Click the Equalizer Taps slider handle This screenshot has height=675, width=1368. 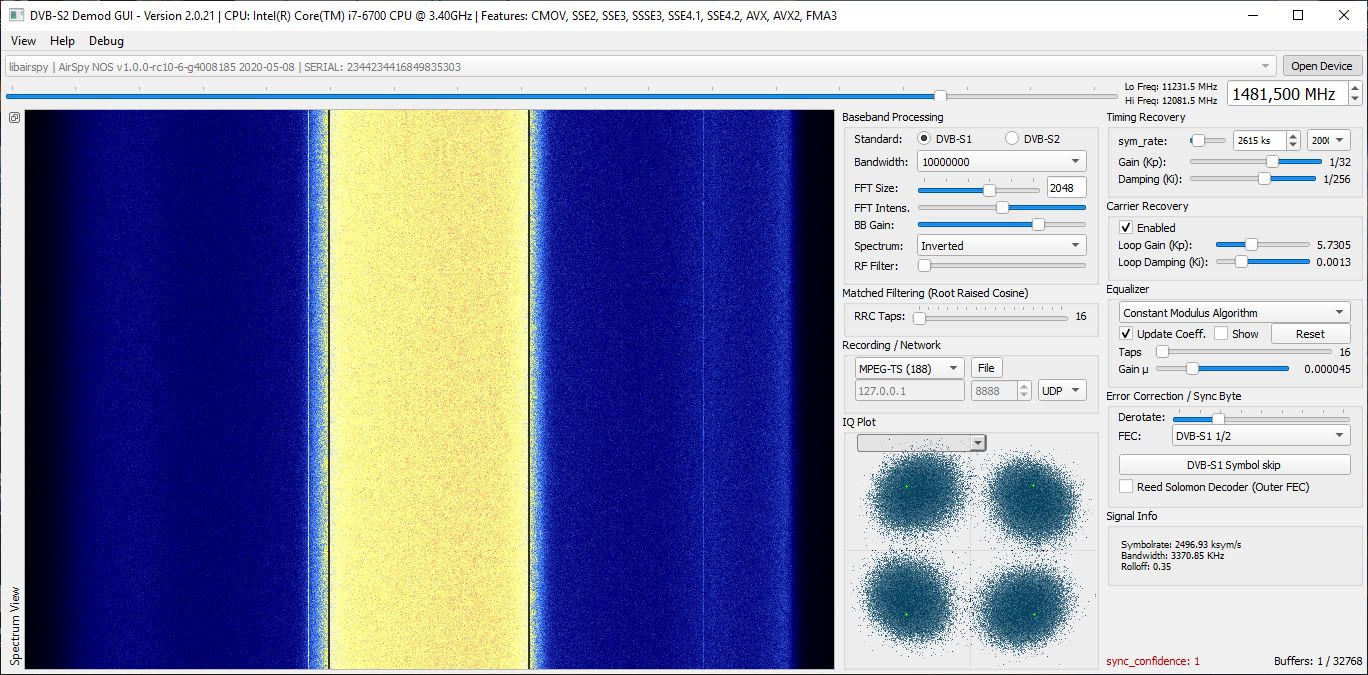(1162, 352)
